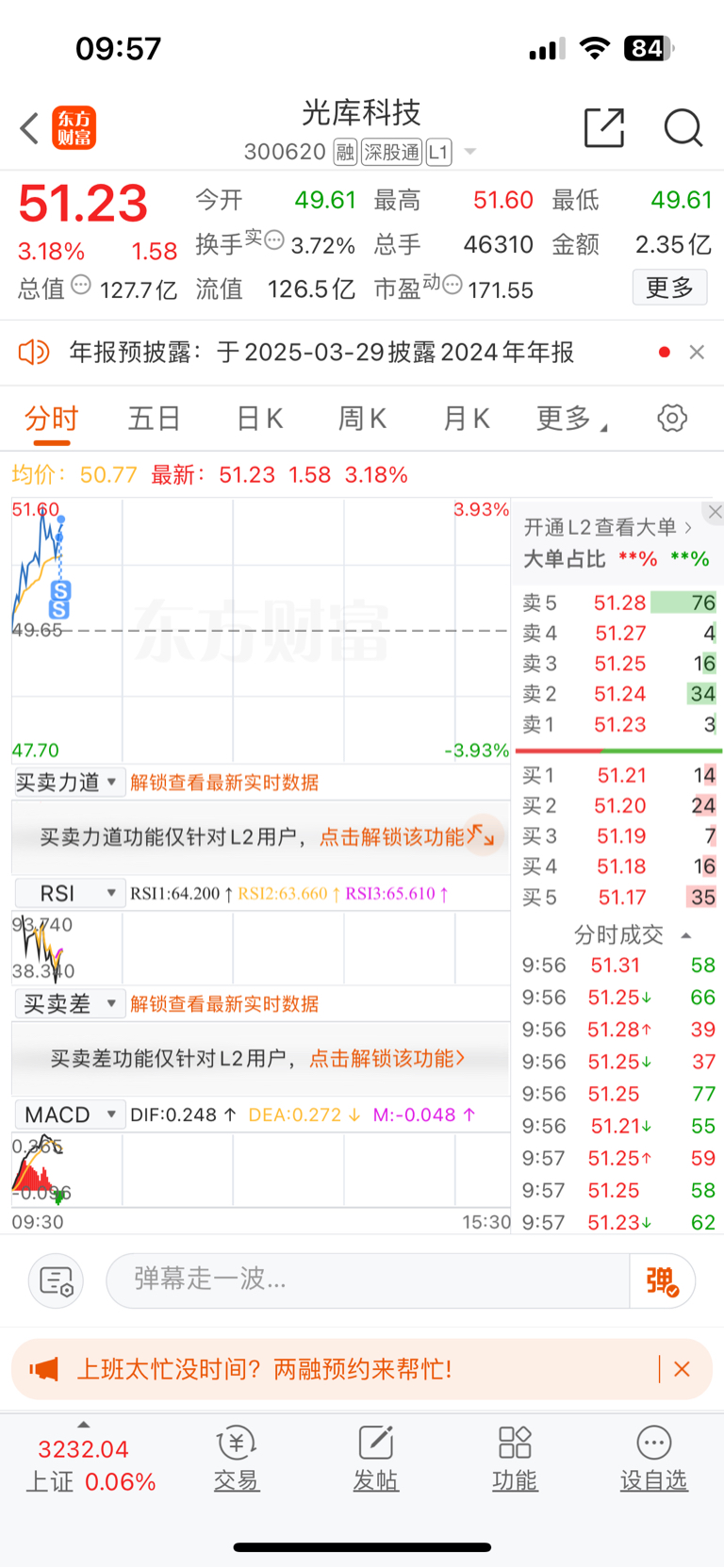Screen dimensions: 724x1568
Task: Open 更多 quote details button
Action: [x=669, y=288]
